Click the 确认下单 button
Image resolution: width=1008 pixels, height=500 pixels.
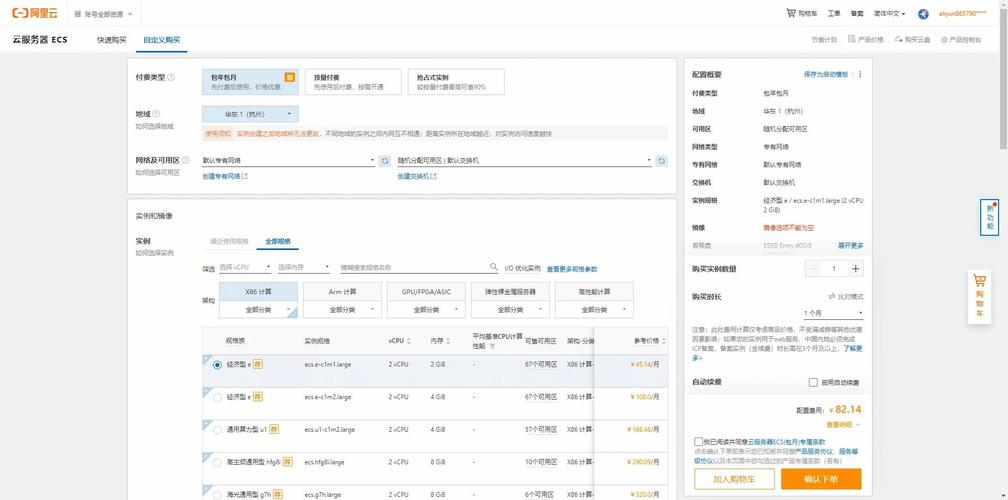[821, 479]
